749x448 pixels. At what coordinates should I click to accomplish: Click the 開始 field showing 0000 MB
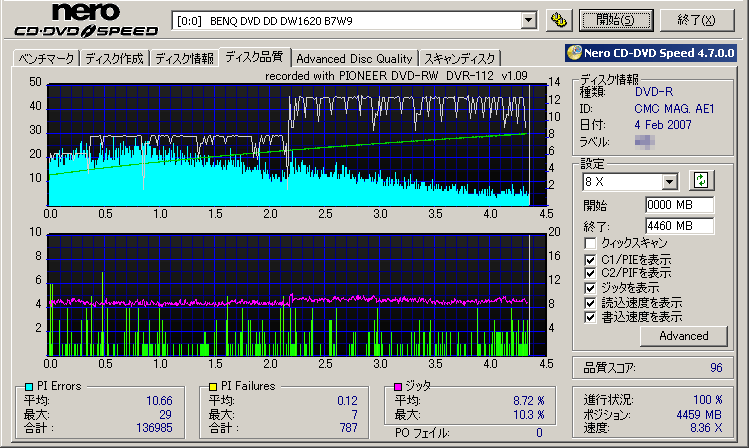[x=679, y=205]
